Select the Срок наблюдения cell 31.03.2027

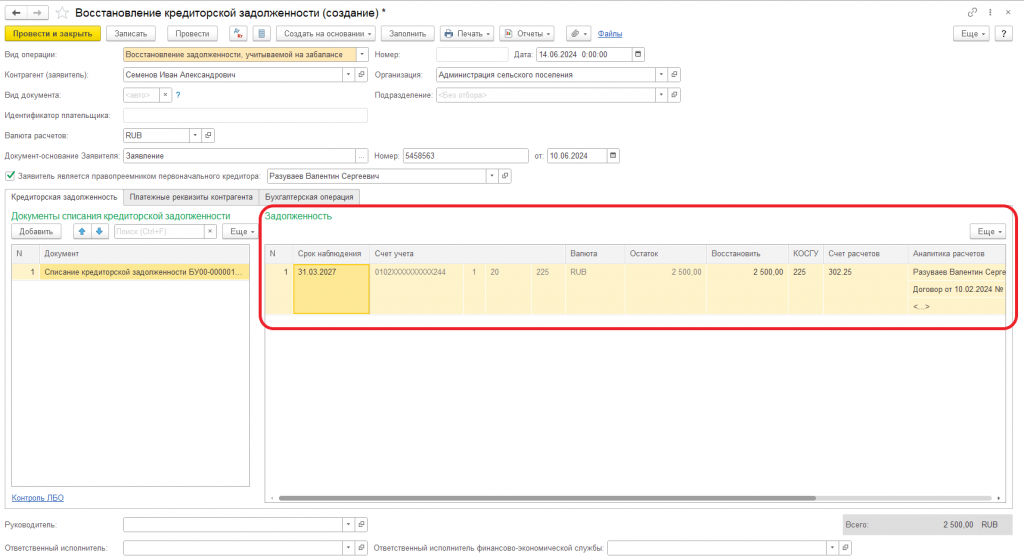coord(331,289)
